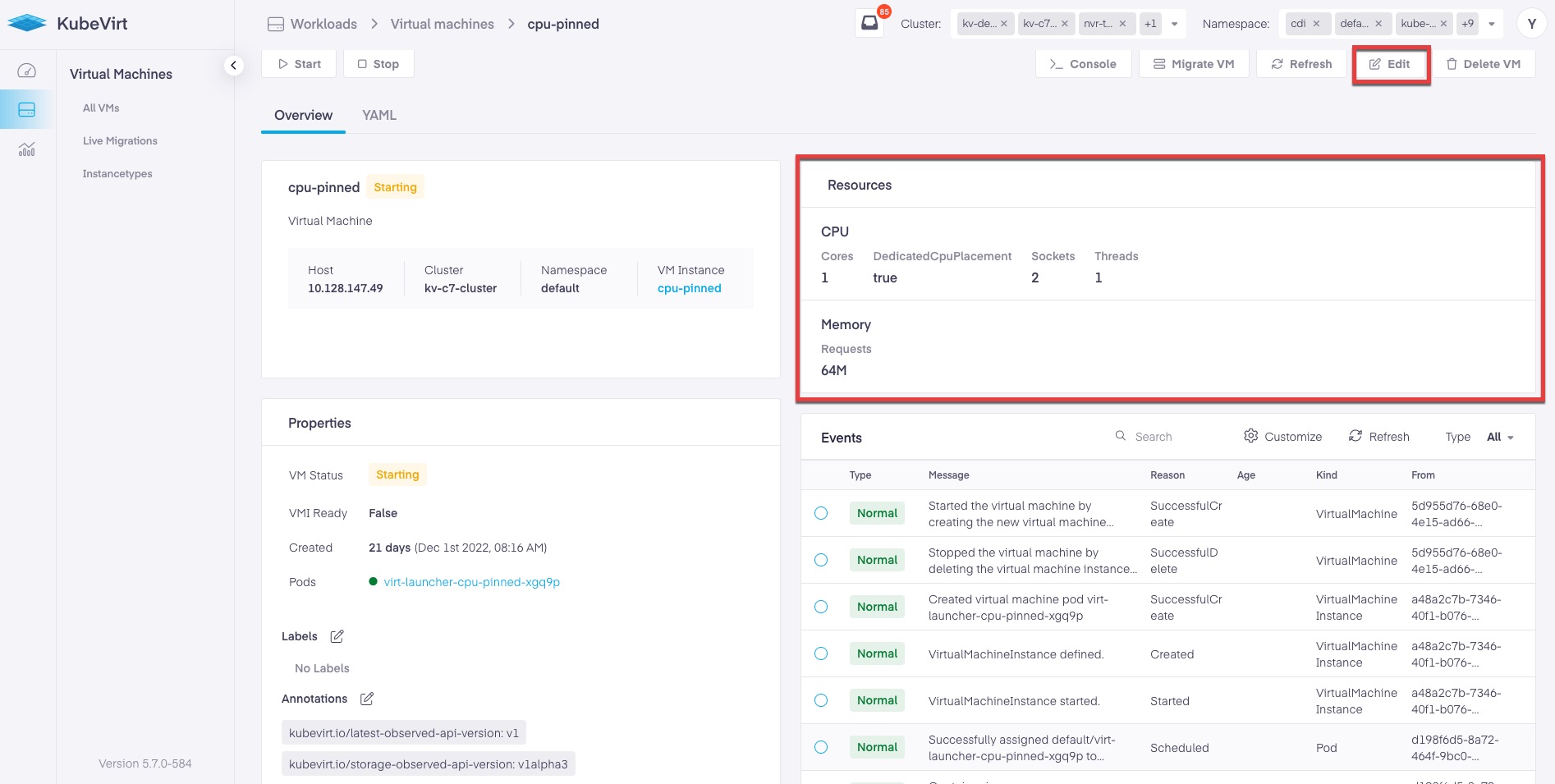This screenshot has width=1555, height=784.
Task: Open the virt-launcher-cpu-pinned-xgq9p pod link
Action: (x=471, y=582)
